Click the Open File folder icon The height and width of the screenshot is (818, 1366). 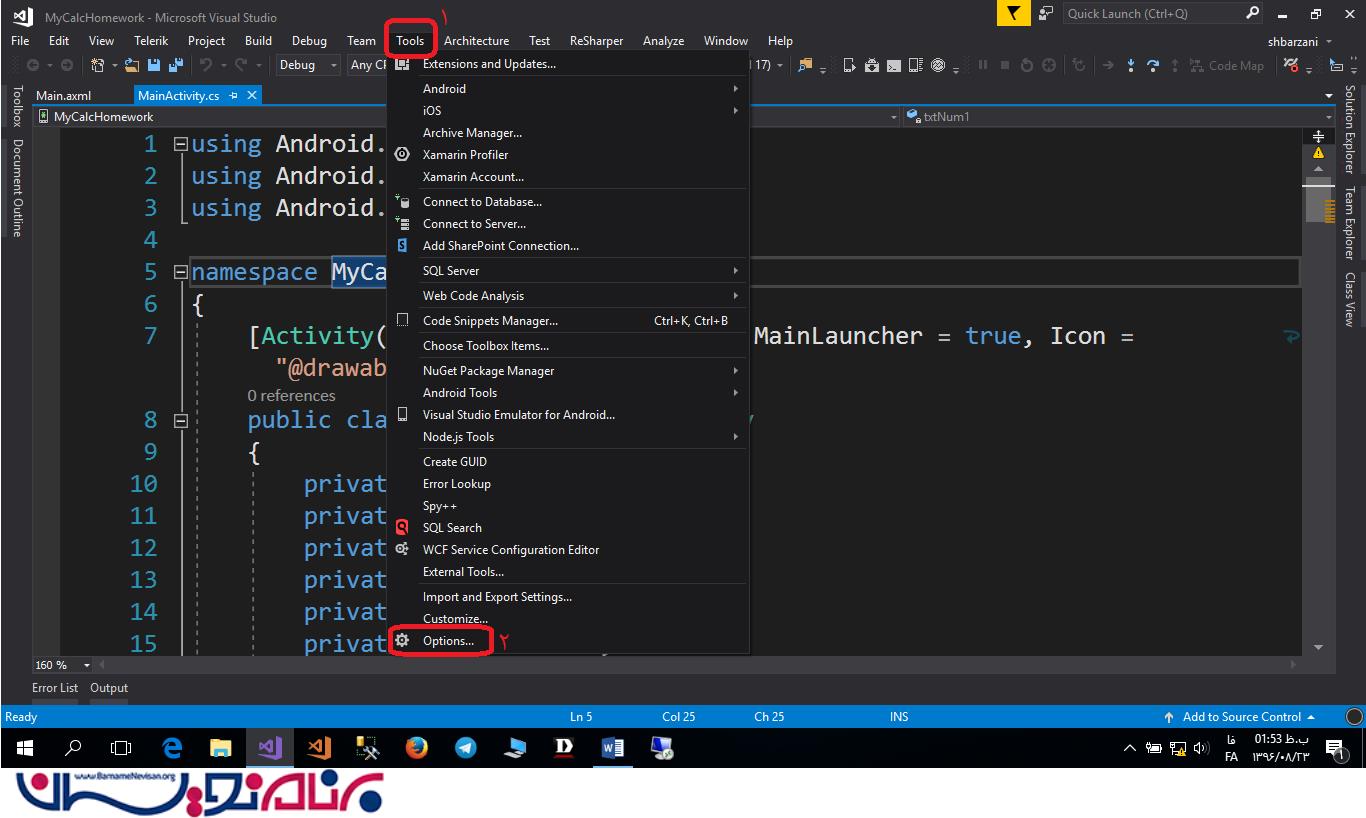132,66
